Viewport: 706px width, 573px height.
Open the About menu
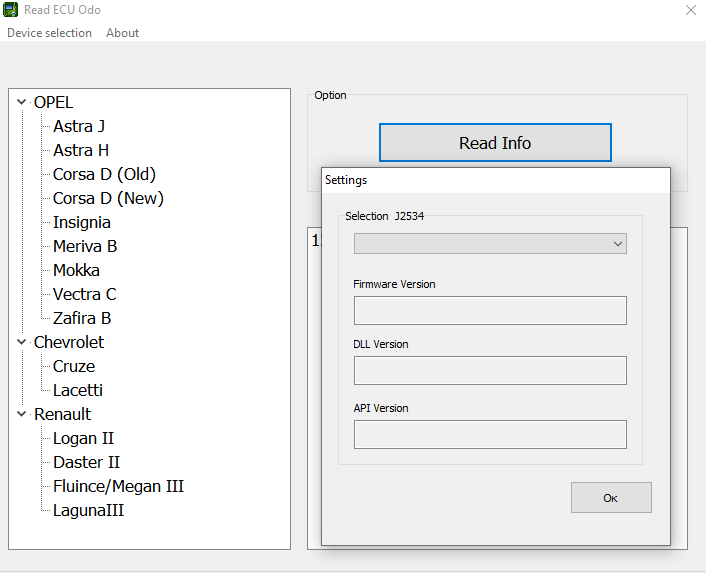[x=122, y=33]
